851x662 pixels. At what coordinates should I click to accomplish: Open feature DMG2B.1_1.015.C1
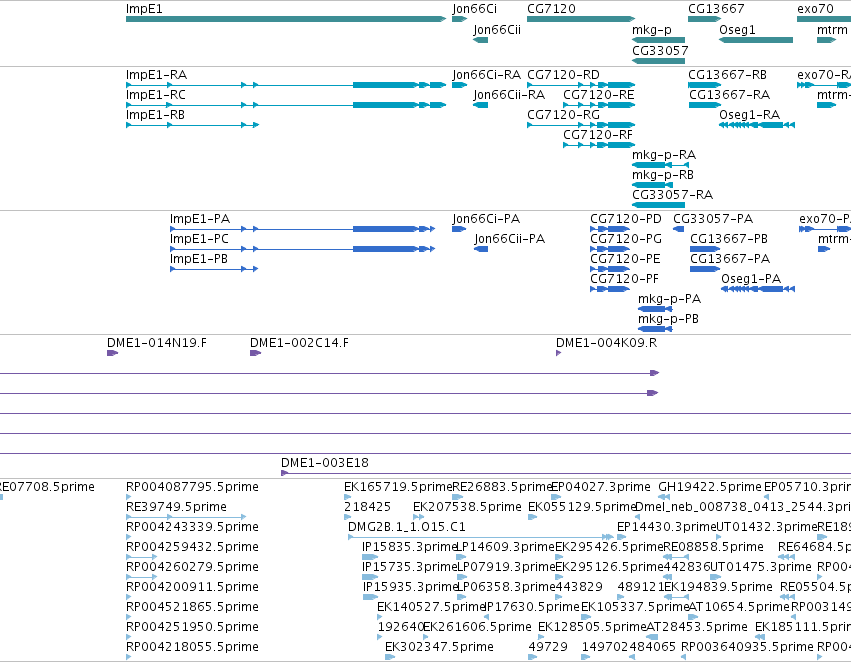tap(481, 537)
